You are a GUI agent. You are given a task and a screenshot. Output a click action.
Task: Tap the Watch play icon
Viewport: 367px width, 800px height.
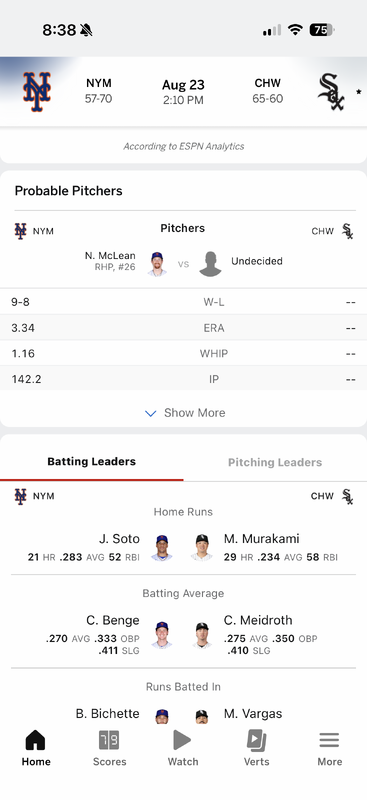[x=182, y=740]
